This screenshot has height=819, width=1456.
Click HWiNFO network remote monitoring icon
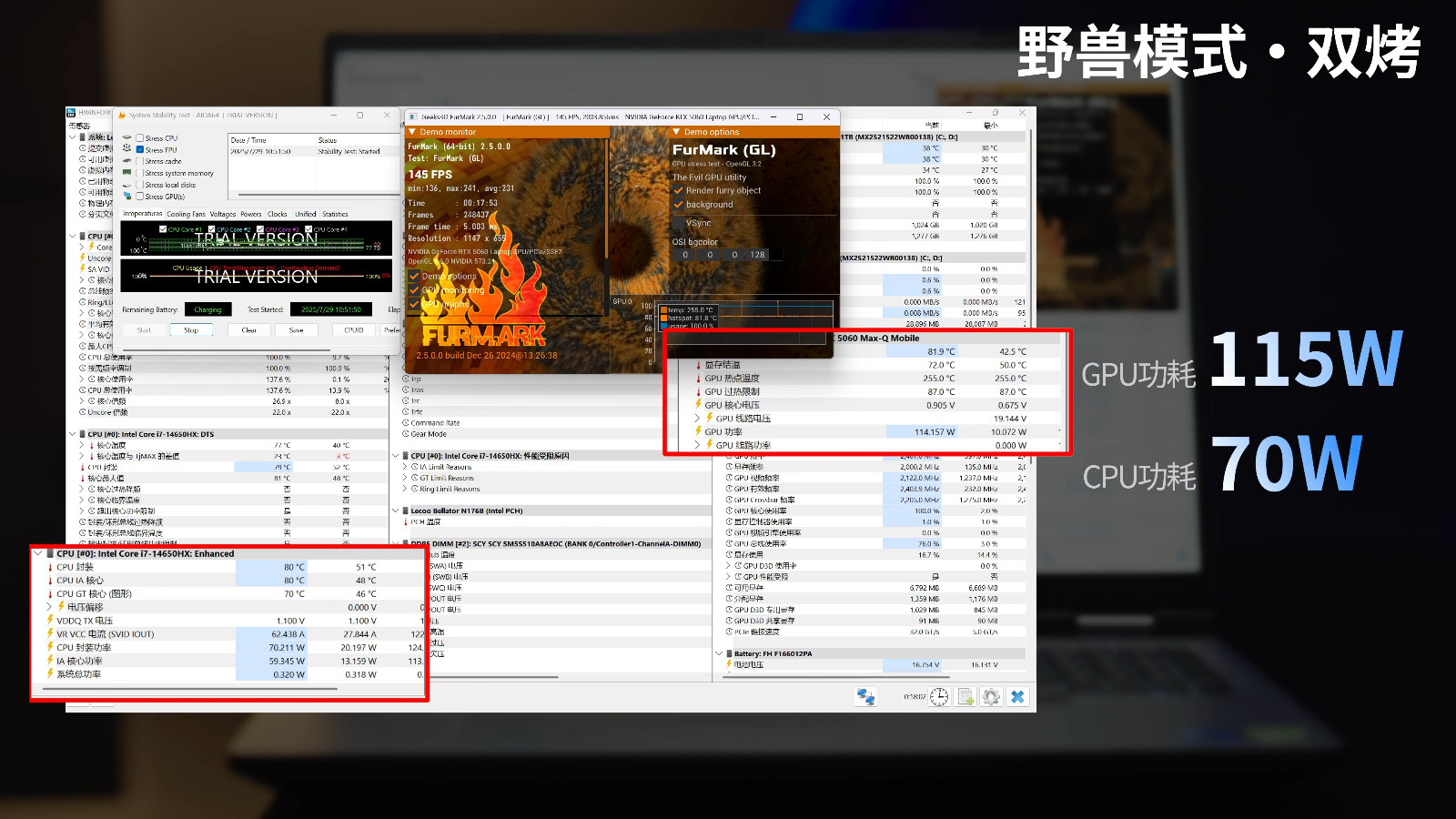point(865,697)
